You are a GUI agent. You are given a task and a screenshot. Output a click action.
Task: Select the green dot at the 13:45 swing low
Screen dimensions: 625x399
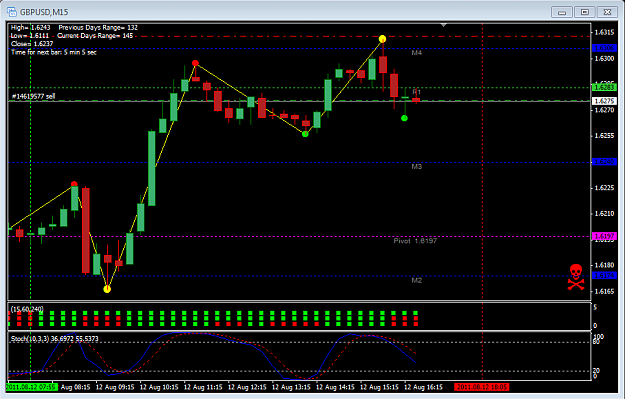305,134
